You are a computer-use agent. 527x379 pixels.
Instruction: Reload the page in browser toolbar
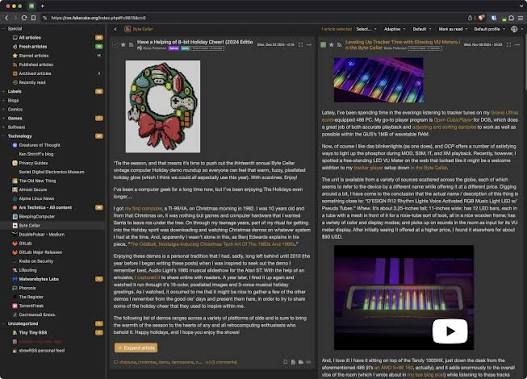tap(24, 18)
